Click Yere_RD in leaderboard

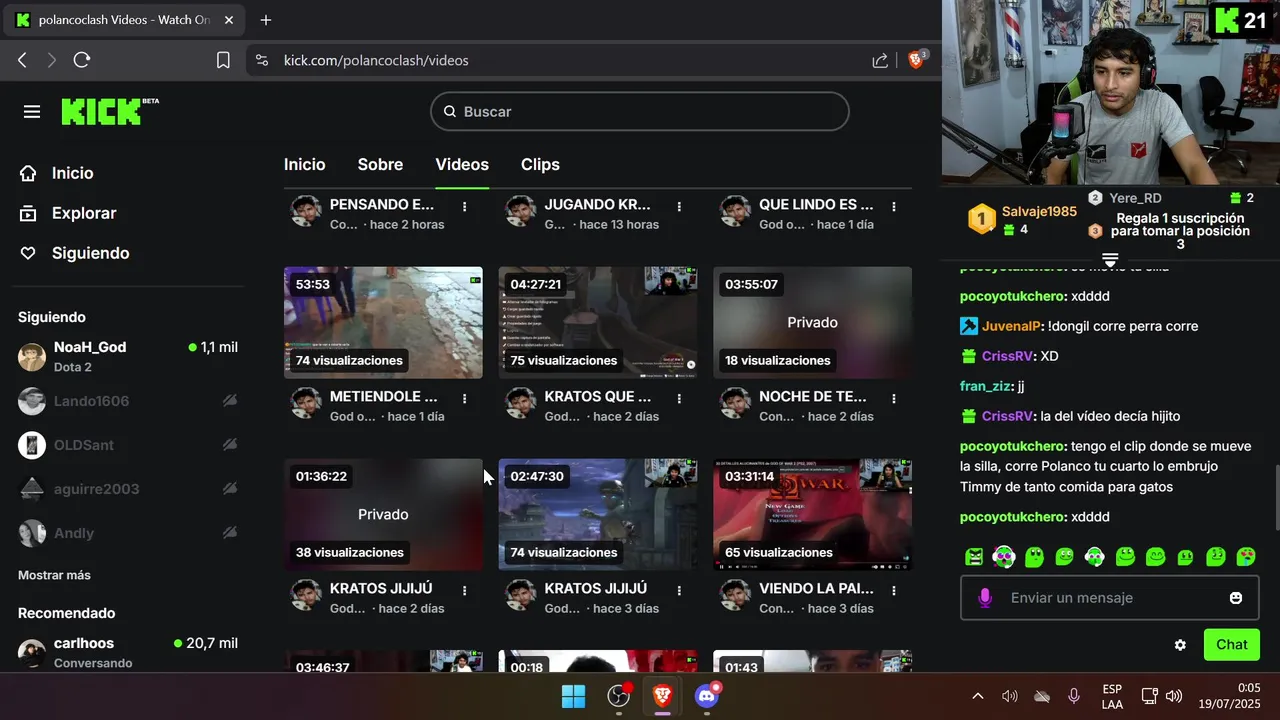click(1135, 198)
